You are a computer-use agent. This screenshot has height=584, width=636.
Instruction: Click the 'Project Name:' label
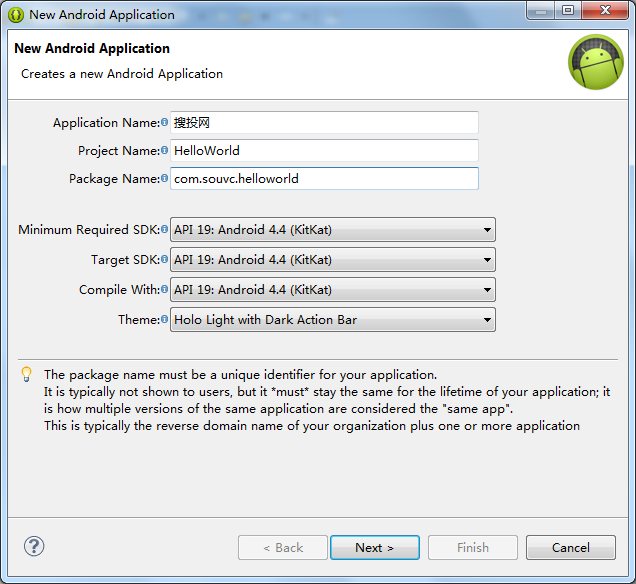[119, 150]
